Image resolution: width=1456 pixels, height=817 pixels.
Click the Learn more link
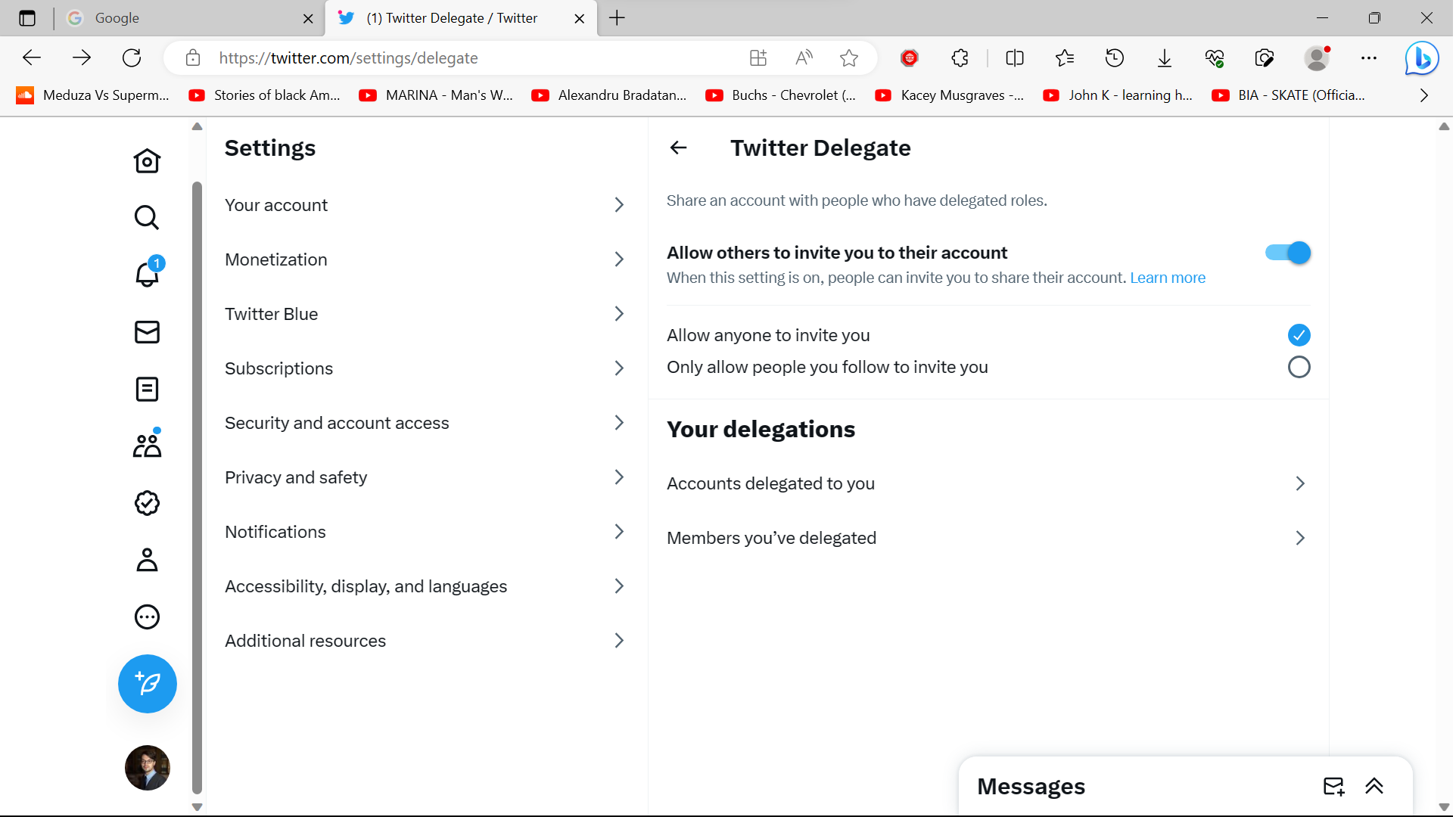(1168, 278)
